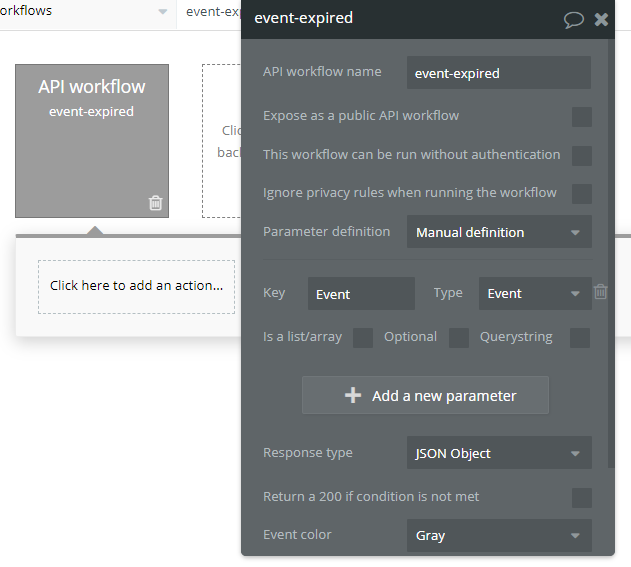The width and height of the screenshot is (631, 567).
Task: Toggle the Is a list/array checkbox
Action: coord(362,337)
